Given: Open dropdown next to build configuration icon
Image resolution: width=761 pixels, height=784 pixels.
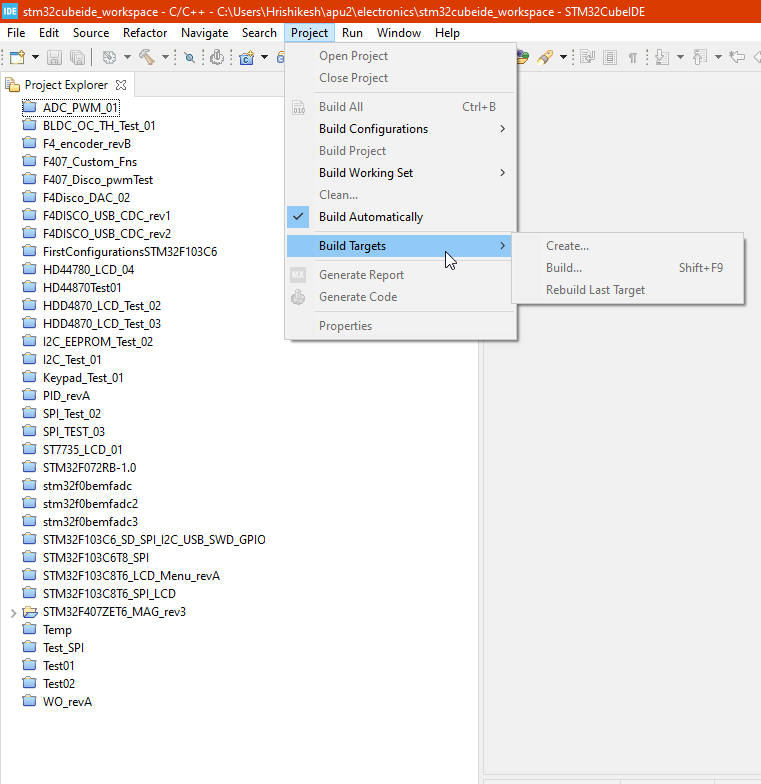Looking at the screenshot, I should [127, 58].
